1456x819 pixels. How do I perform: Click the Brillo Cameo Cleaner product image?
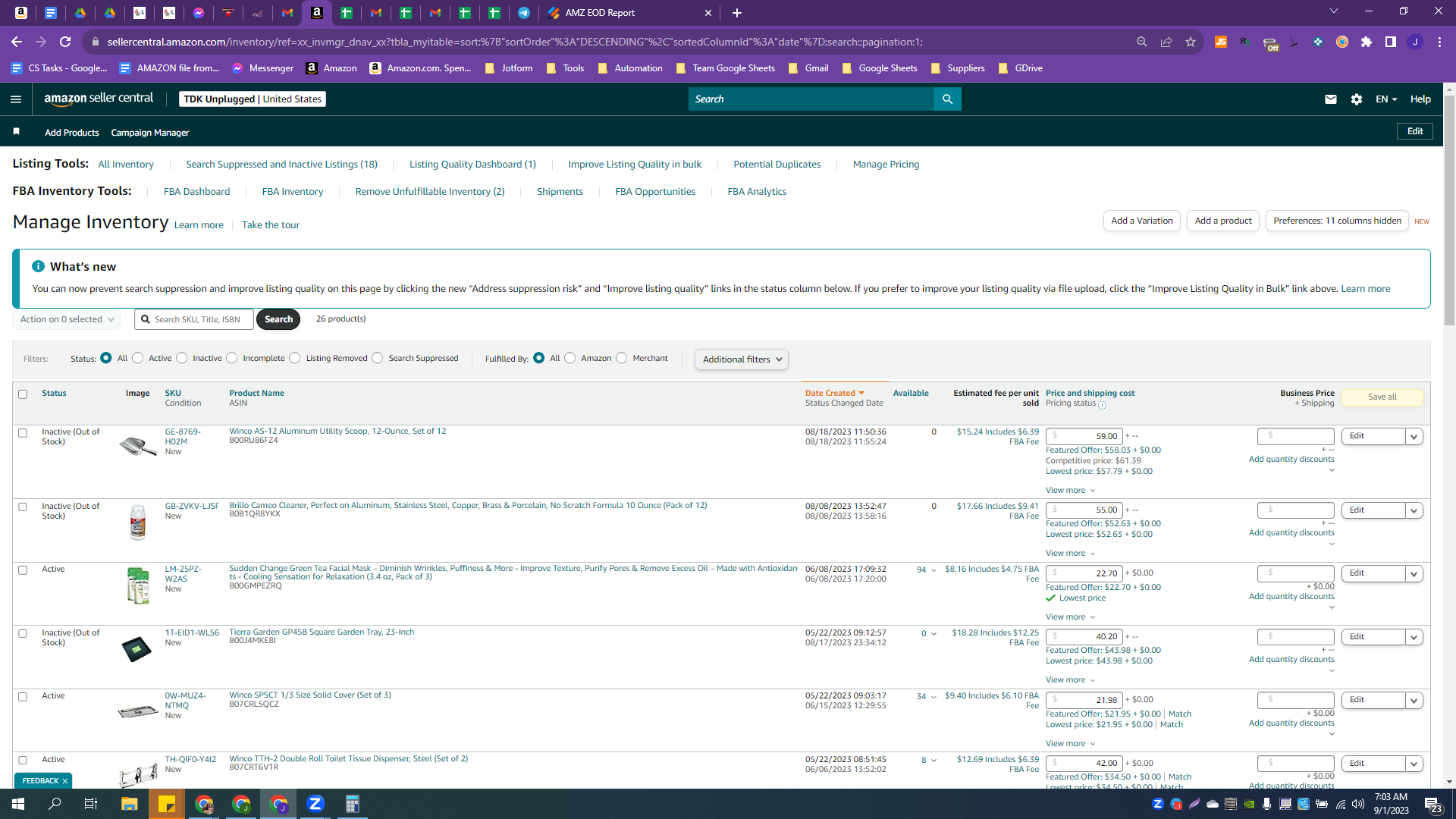pyautogui.click(x=137, y=522)
